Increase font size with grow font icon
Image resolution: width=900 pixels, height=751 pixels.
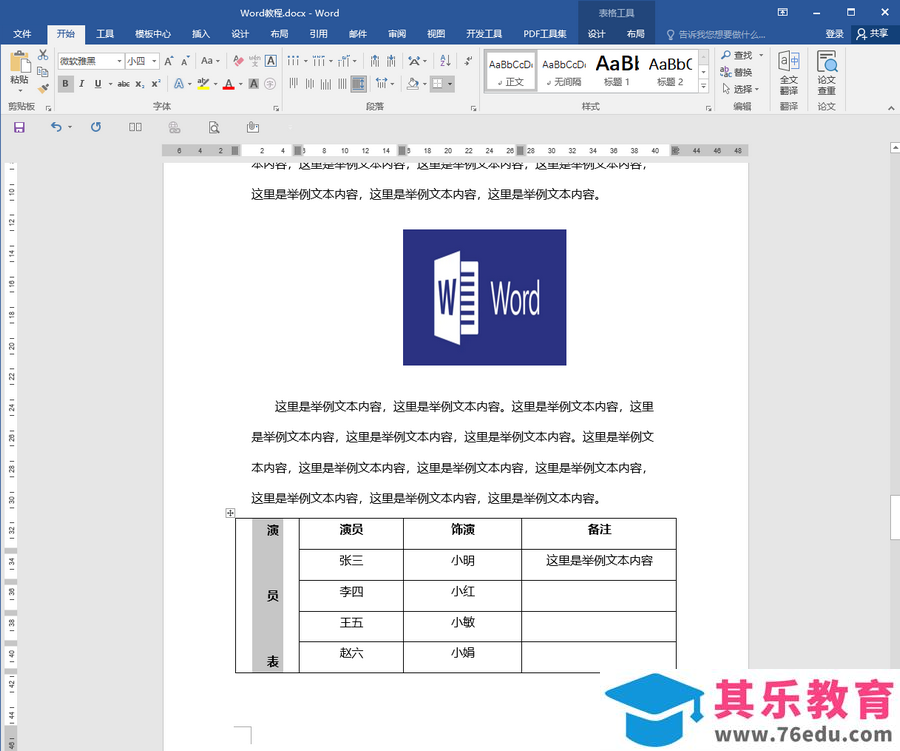(x=169, y=61)
